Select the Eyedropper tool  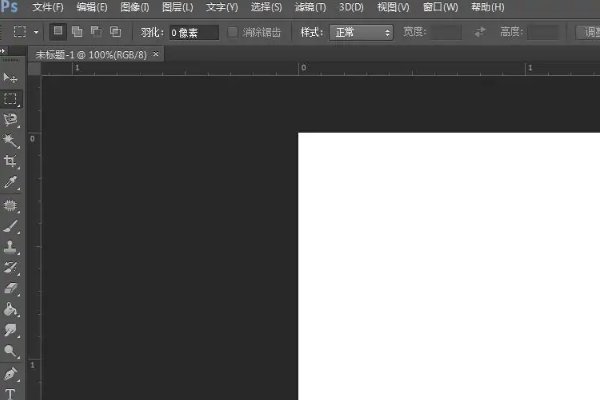tap(11, 183)
